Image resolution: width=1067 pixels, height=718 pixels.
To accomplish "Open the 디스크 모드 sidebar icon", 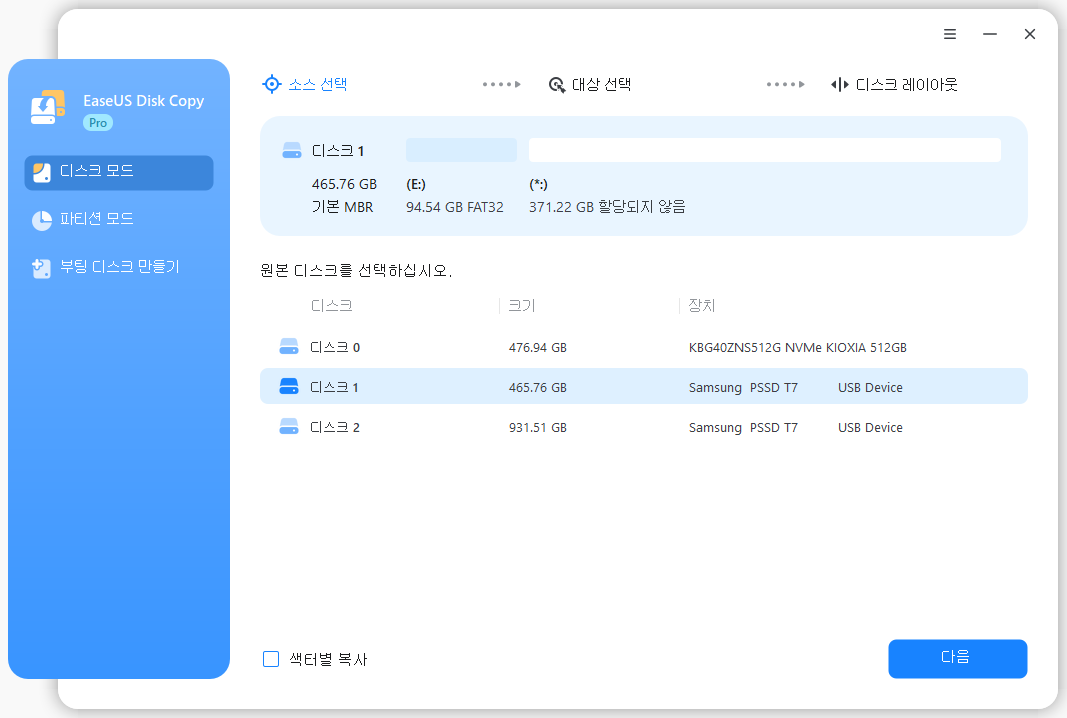I will tap(40, 172).
